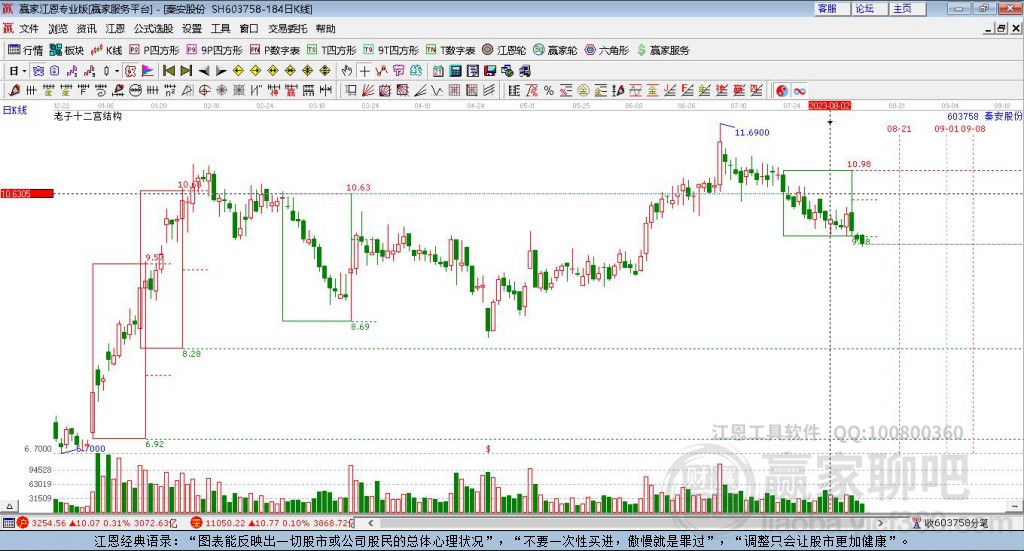This screenshot has height=551, width=1024.
Task: Expand the candlestick style dropdown arrow
Action: [x=117, y=71]
